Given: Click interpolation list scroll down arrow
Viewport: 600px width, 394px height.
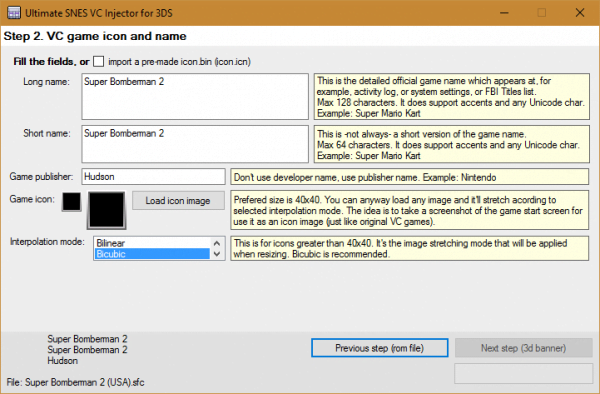Looking at the screenshot, I should (x=217, y=254).
